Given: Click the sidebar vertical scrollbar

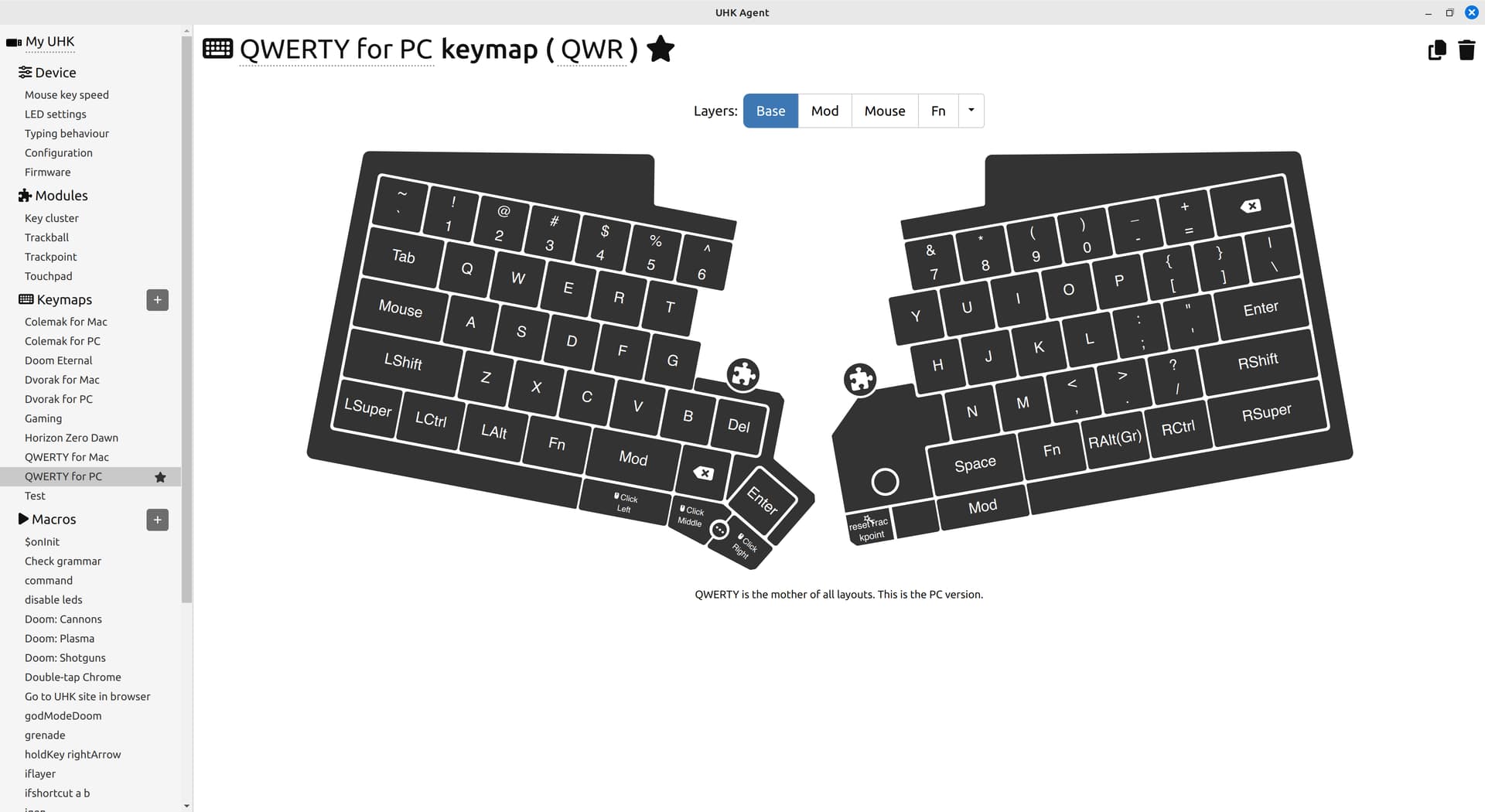Looking at the screenshot, I should coord(186,317).
